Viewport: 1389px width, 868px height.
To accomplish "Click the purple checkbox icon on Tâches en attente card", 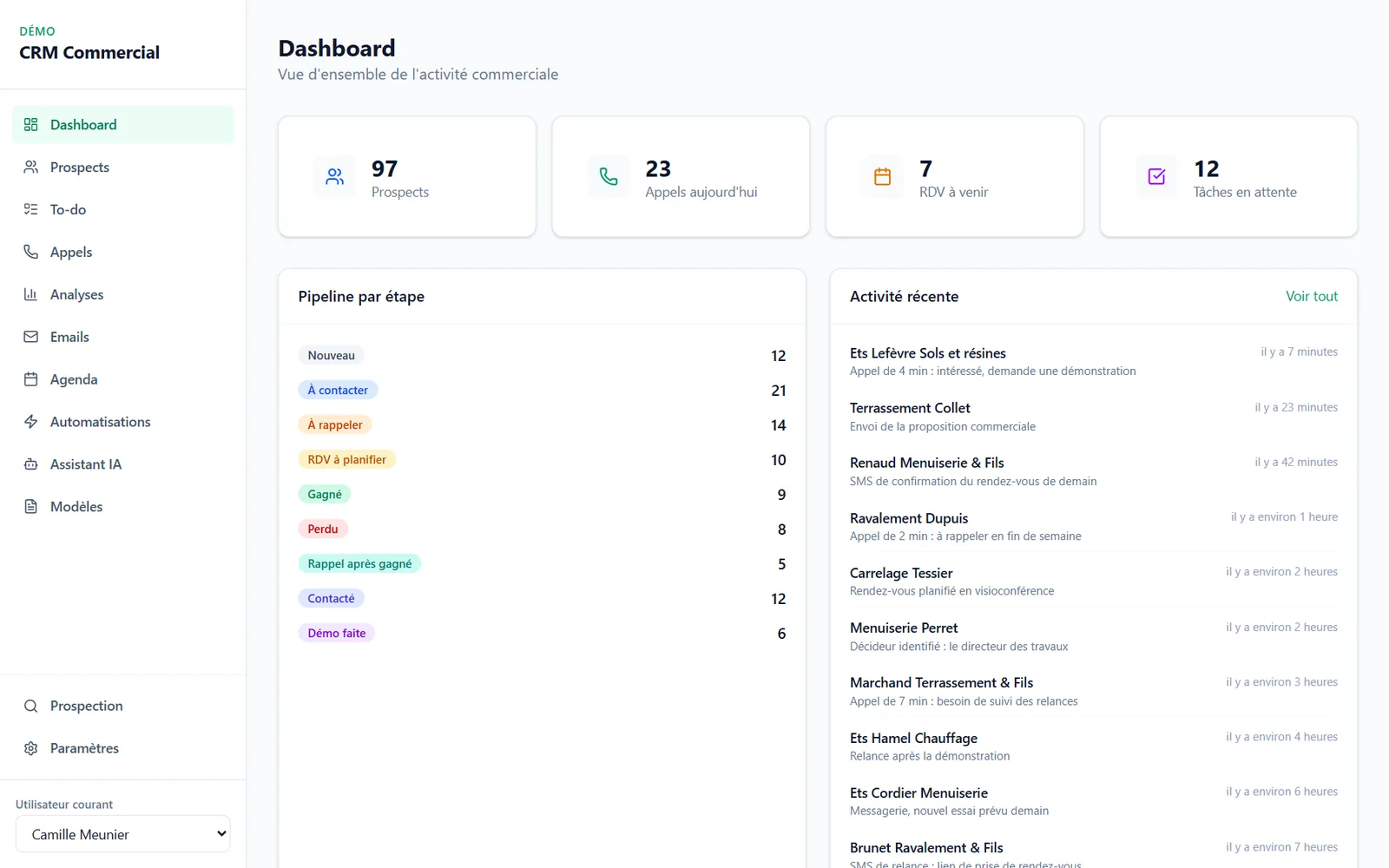I will coord(1156,177).
